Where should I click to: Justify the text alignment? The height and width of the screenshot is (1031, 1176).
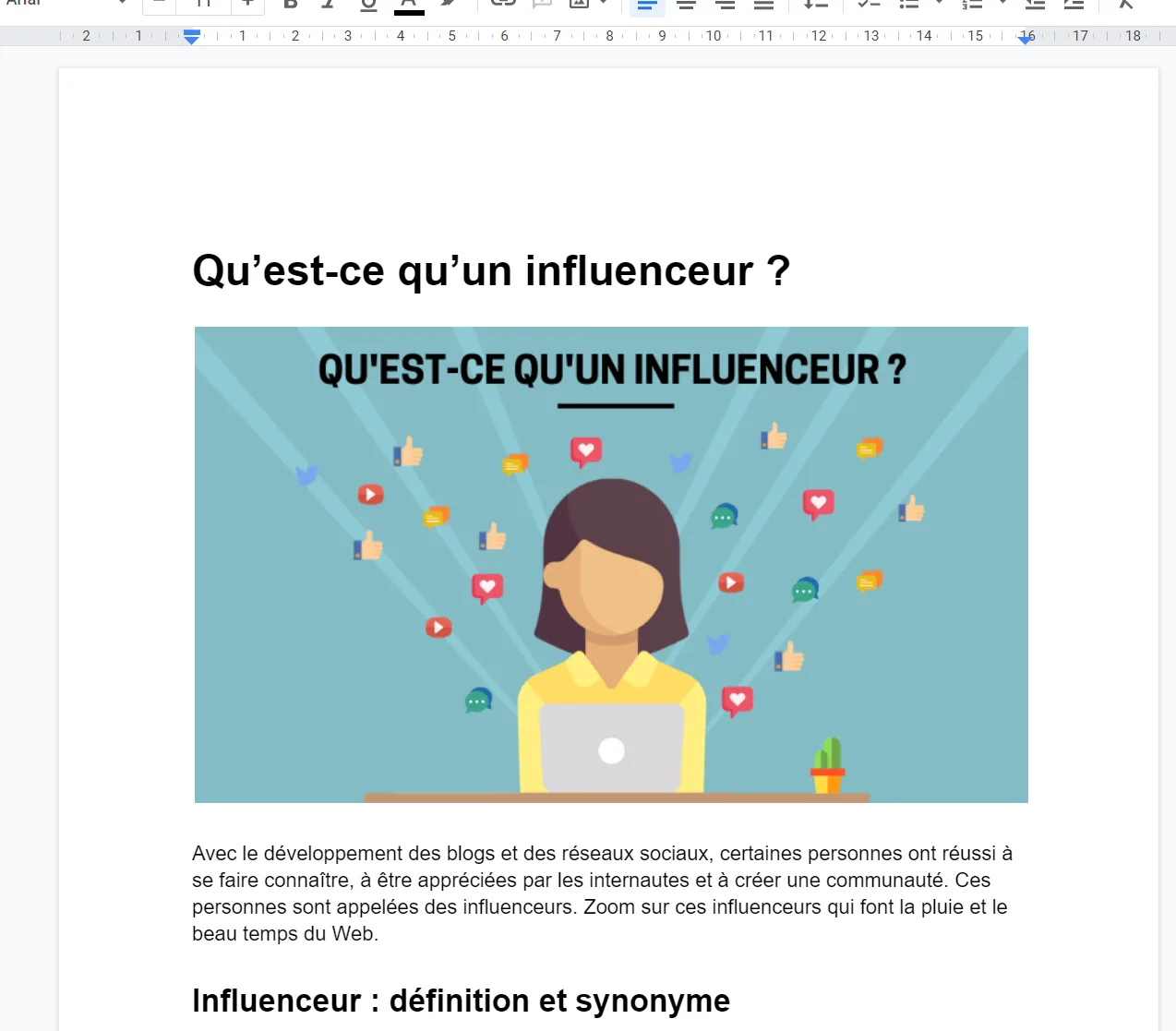point(763,6)
